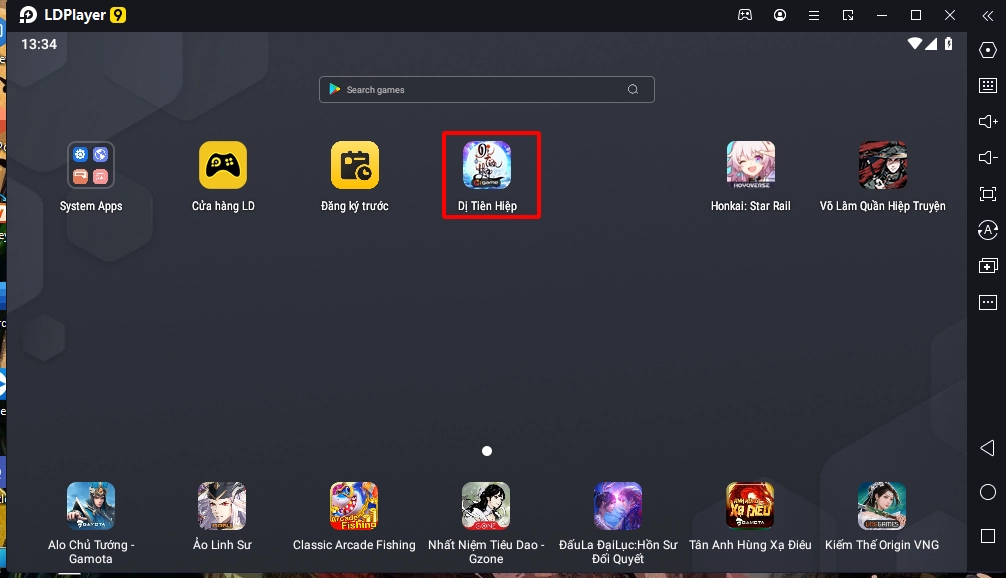The image size is (1006, 578).
Task: Open Cửa hàng LD store
Action: [x=223, y=166]
